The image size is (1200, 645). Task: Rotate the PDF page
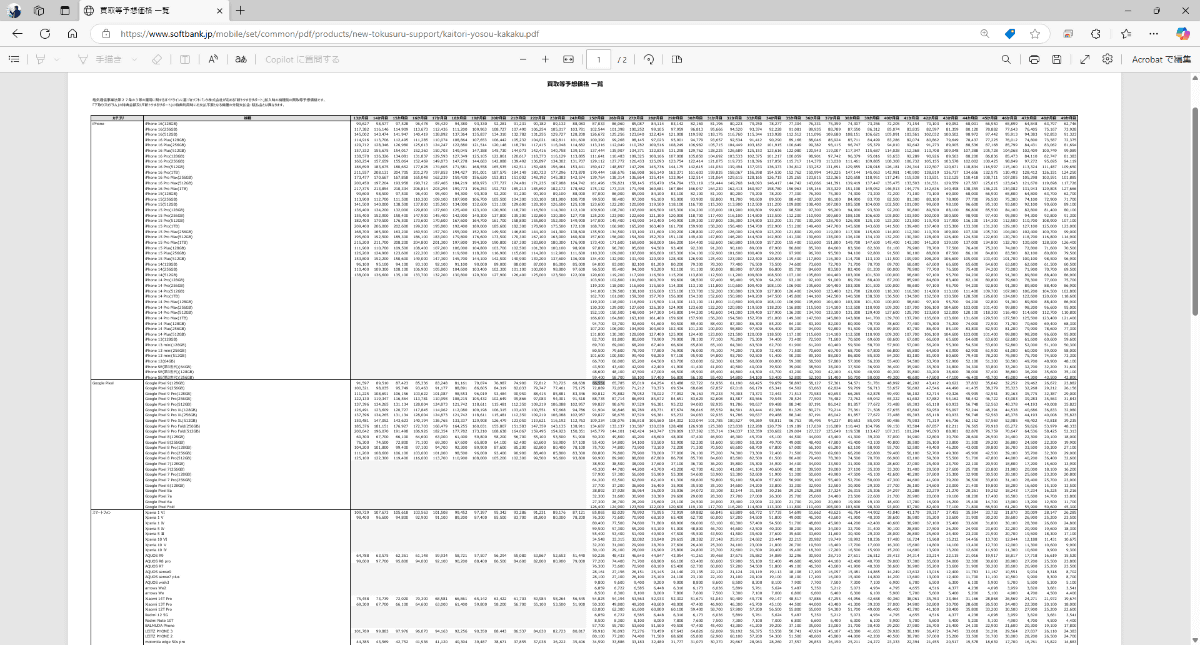click(x=648, y=59)
